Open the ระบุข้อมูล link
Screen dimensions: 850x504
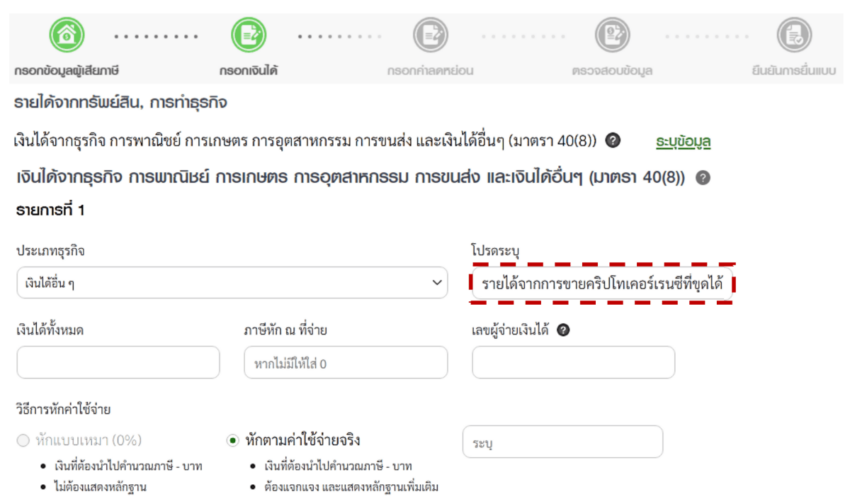(683, 141)
